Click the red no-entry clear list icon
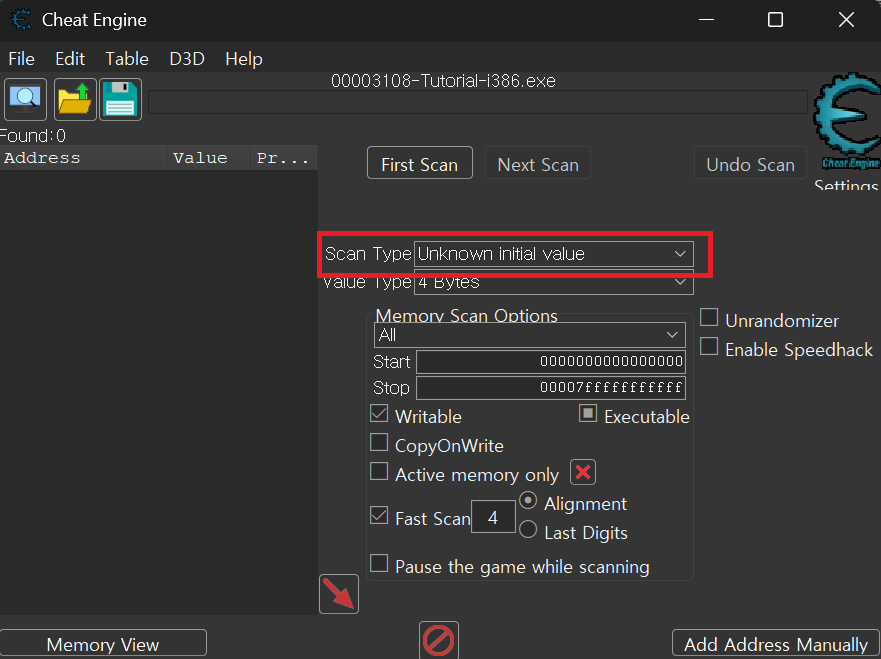The height and width of the screenshot is (659, 881). click(438, 640)
